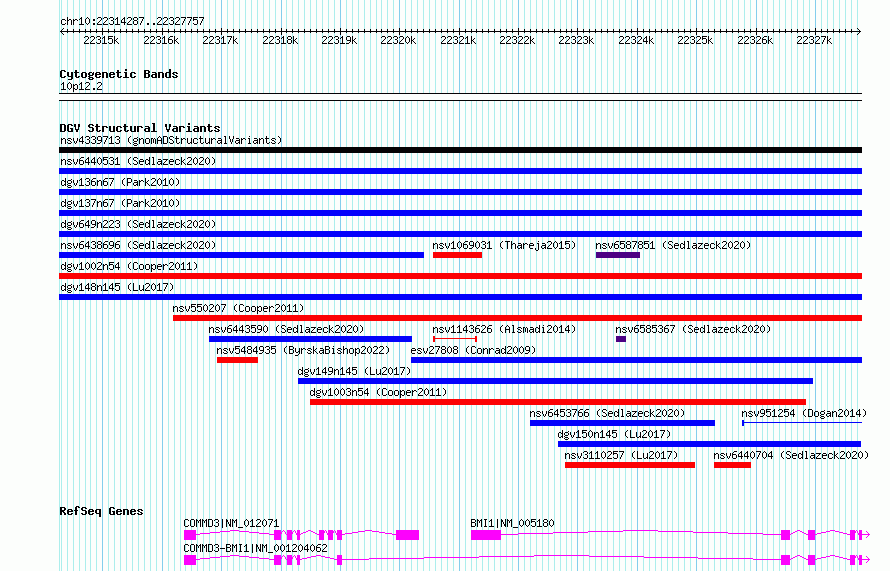
Task: Click the thin red nsv1143626 glyph
Action: click(455, 339)
